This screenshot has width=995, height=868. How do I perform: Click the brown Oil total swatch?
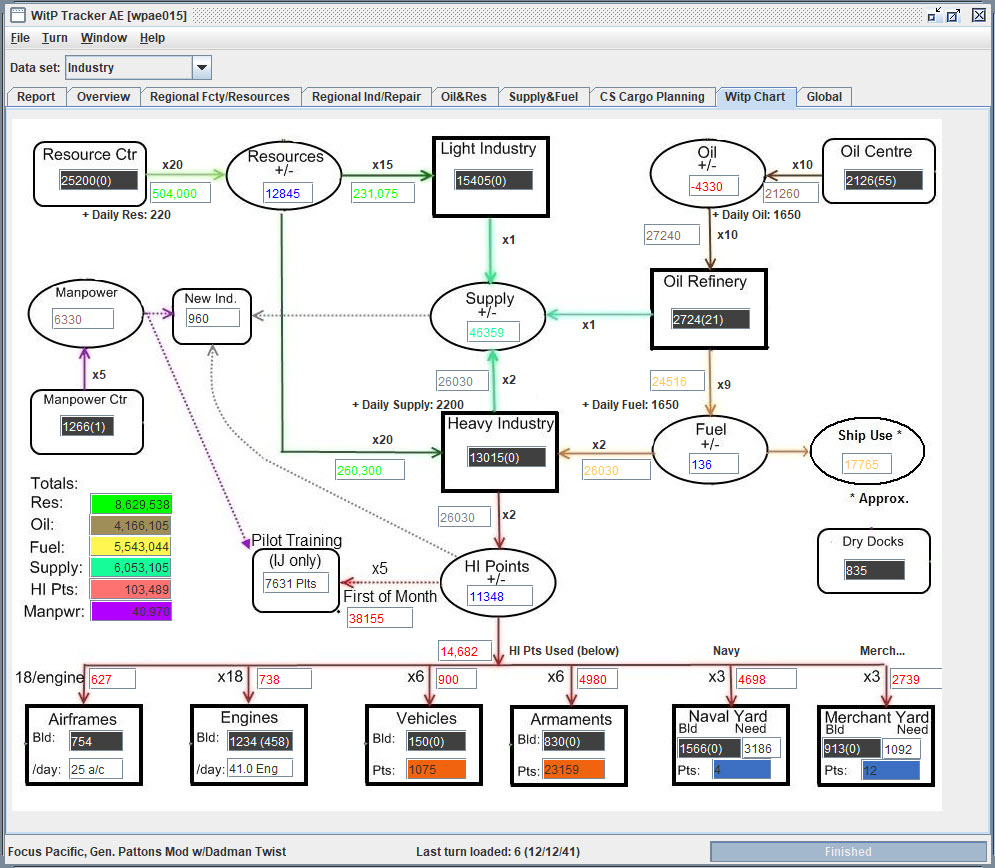coord(131,525)
